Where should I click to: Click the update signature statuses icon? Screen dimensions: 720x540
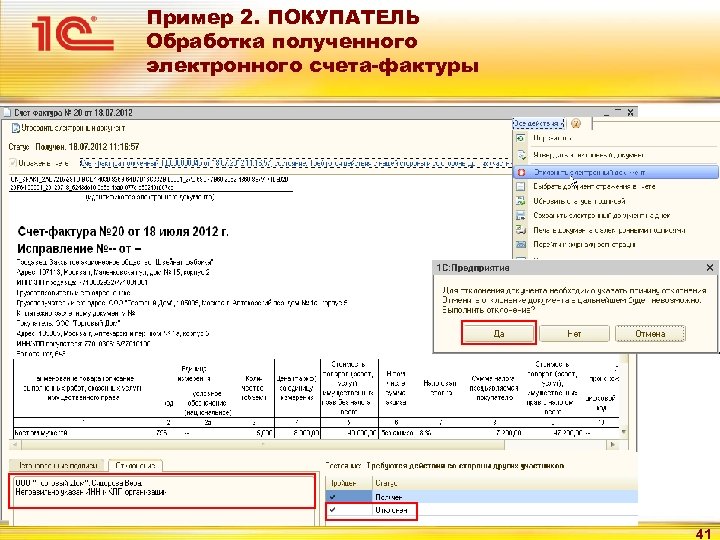click(x=521, y=201)
